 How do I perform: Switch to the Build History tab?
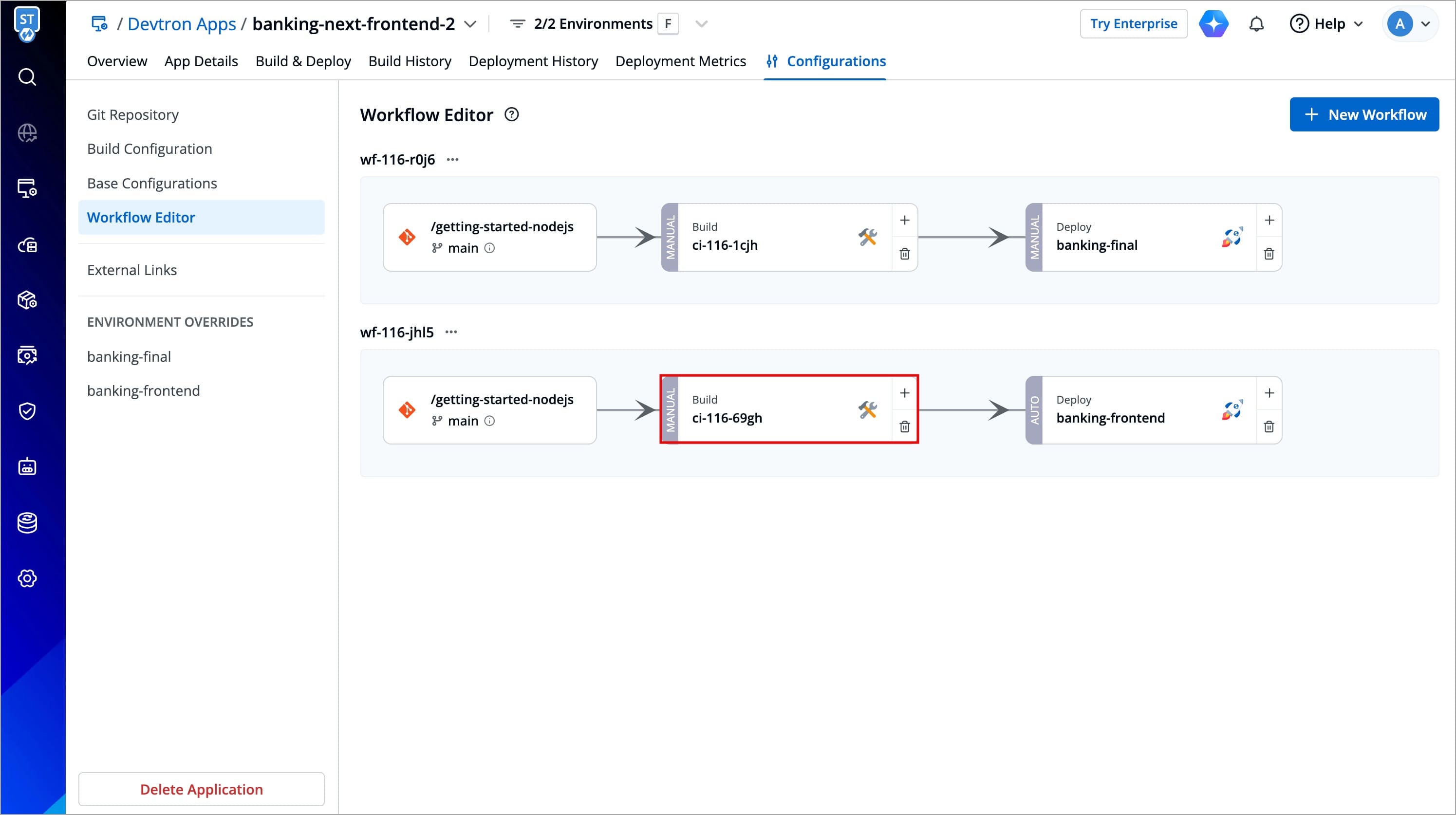tap(410, 61)
